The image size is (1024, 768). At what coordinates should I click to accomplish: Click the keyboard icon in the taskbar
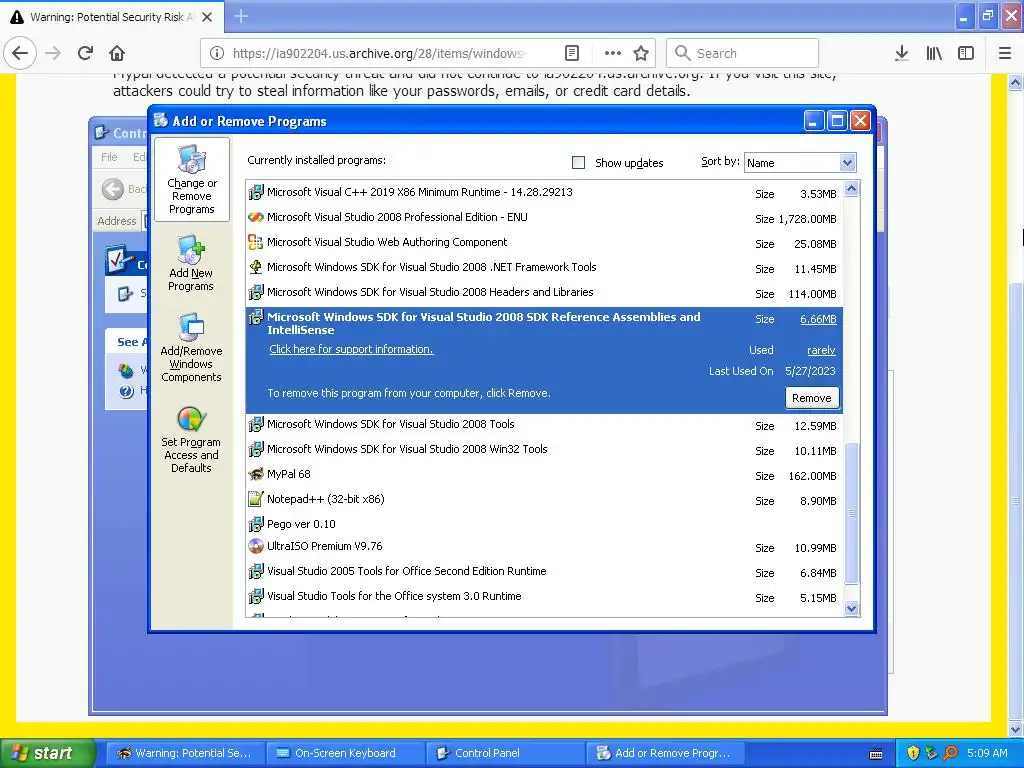pos(876,754)
